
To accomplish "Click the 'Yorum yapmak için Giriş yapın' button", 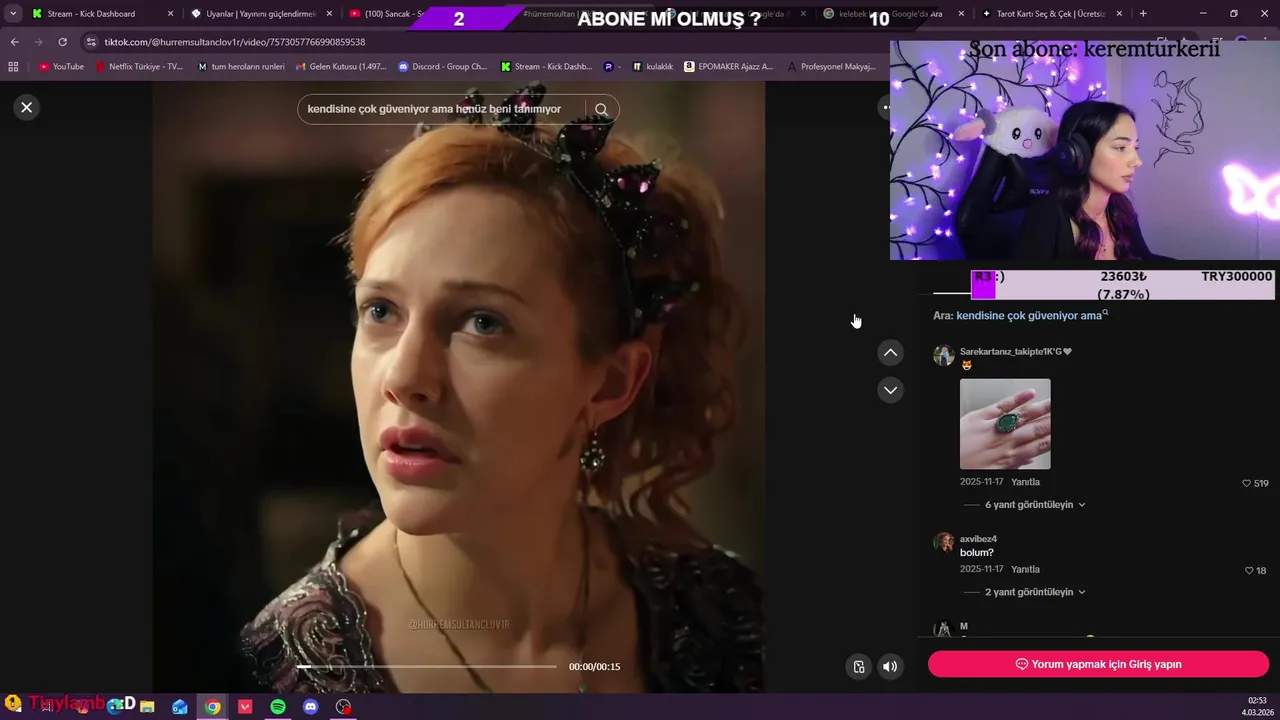I will (x=1098, y=664).
